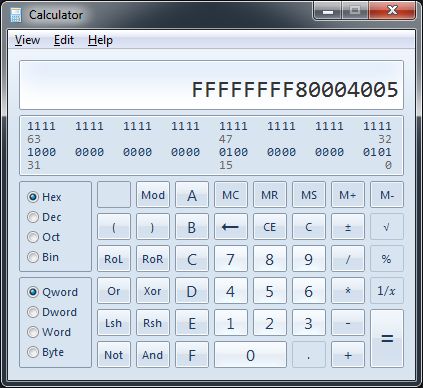Click the MR memory recall button

(270, 195)
